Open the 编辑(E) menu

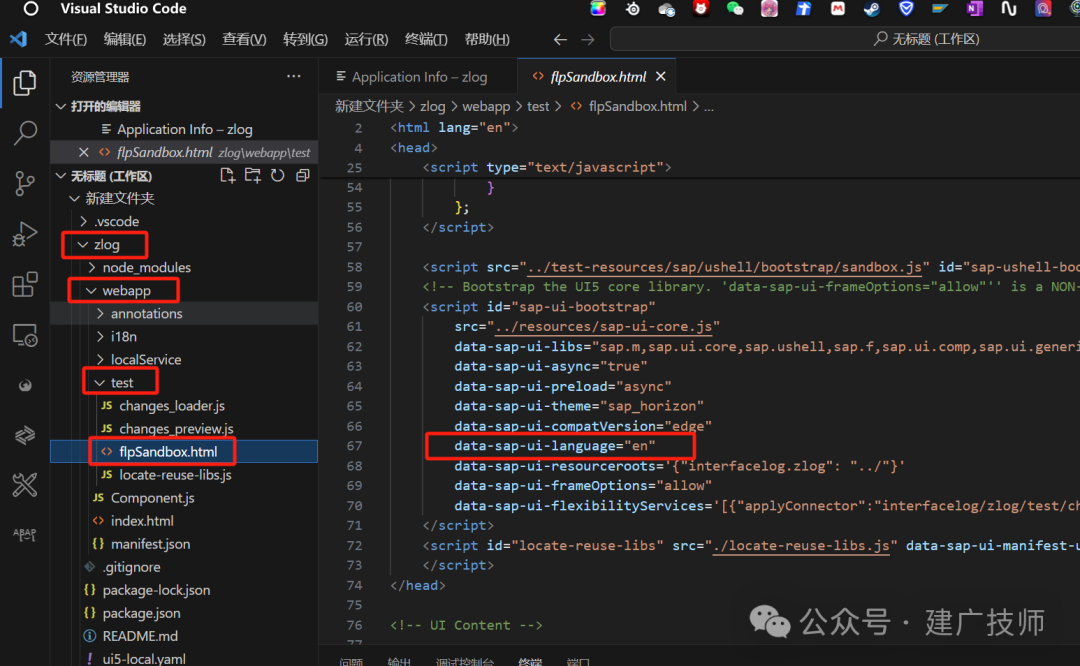point(125,39)
